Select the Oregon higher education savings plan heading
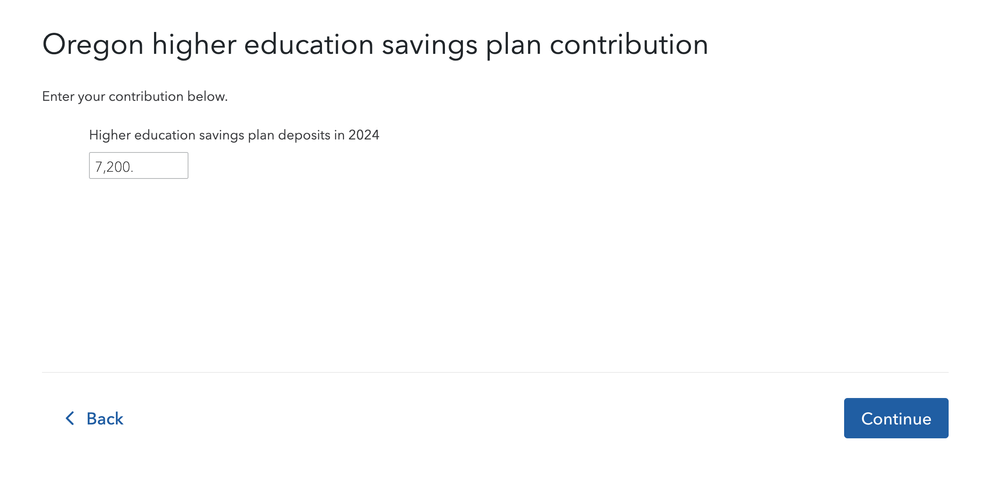The width and height of the screenshot is (999, 498). pyautogui.click(x=375, y=46)
